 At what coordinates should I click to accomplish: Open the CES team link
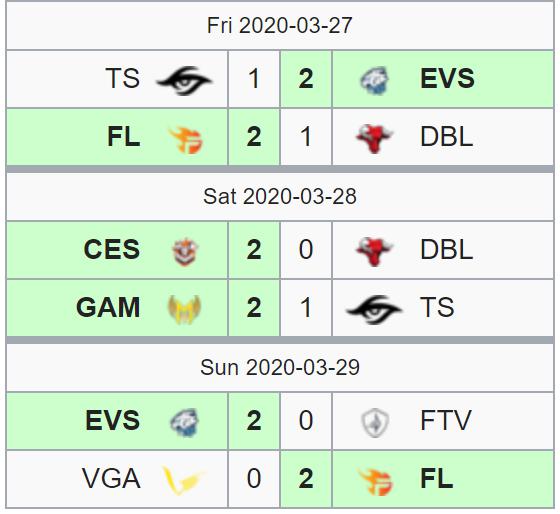(111, 249)
